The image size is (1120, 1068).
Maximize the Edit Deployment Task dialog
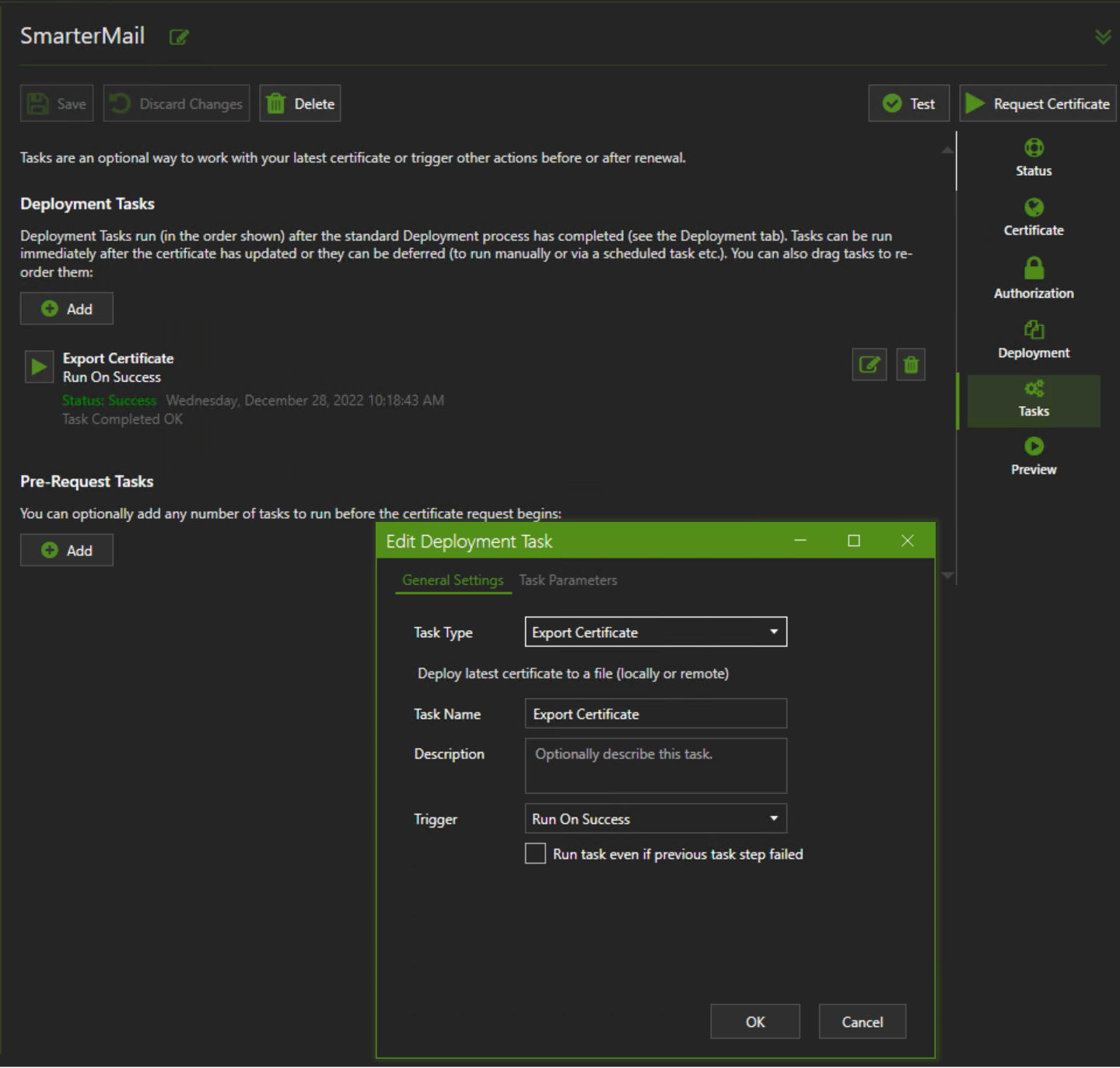853,540
